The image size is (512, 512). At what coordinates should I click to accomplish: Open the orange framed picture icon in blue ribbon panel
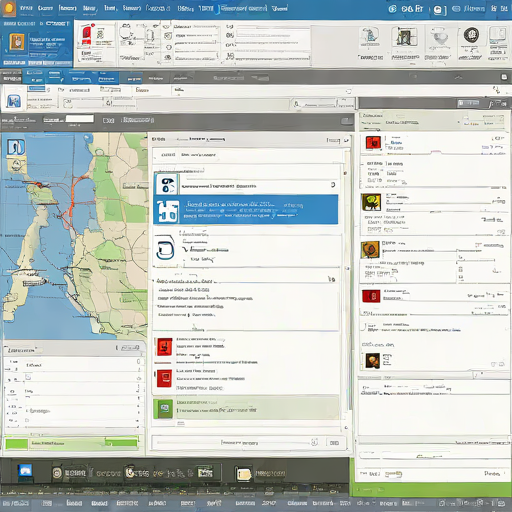pos(17,43)
